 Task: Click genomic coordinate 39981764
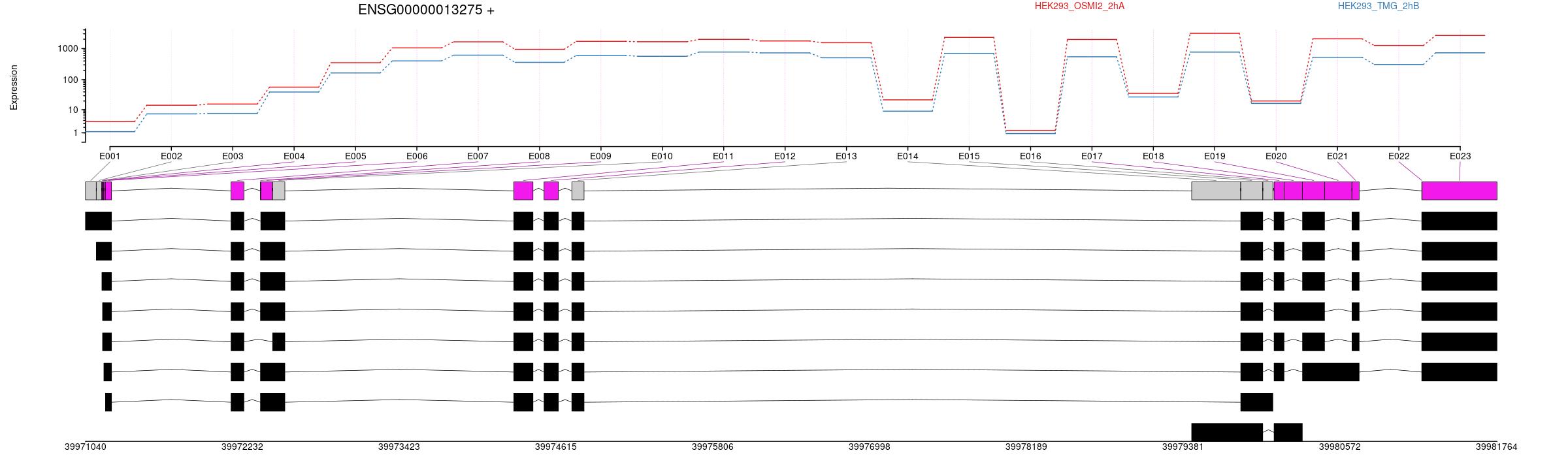click(1497, 447)
